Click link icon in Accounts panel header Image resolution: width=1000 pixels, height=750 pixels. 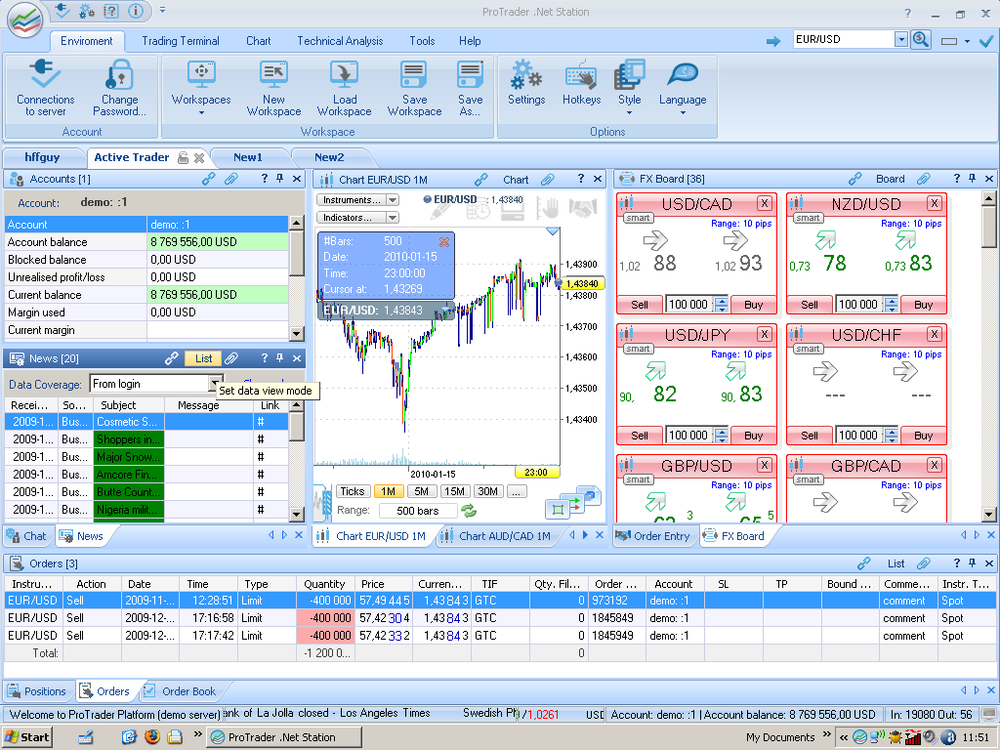click(209, 179)
